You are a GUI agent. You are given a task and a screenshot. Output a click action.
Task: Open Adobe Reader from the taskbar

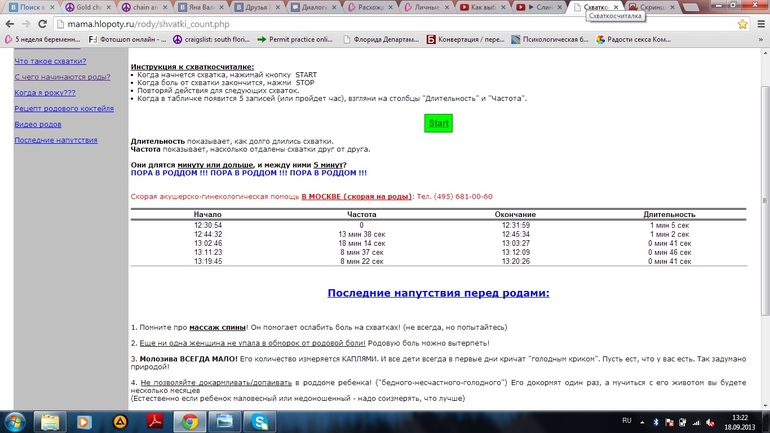[155, 422]
